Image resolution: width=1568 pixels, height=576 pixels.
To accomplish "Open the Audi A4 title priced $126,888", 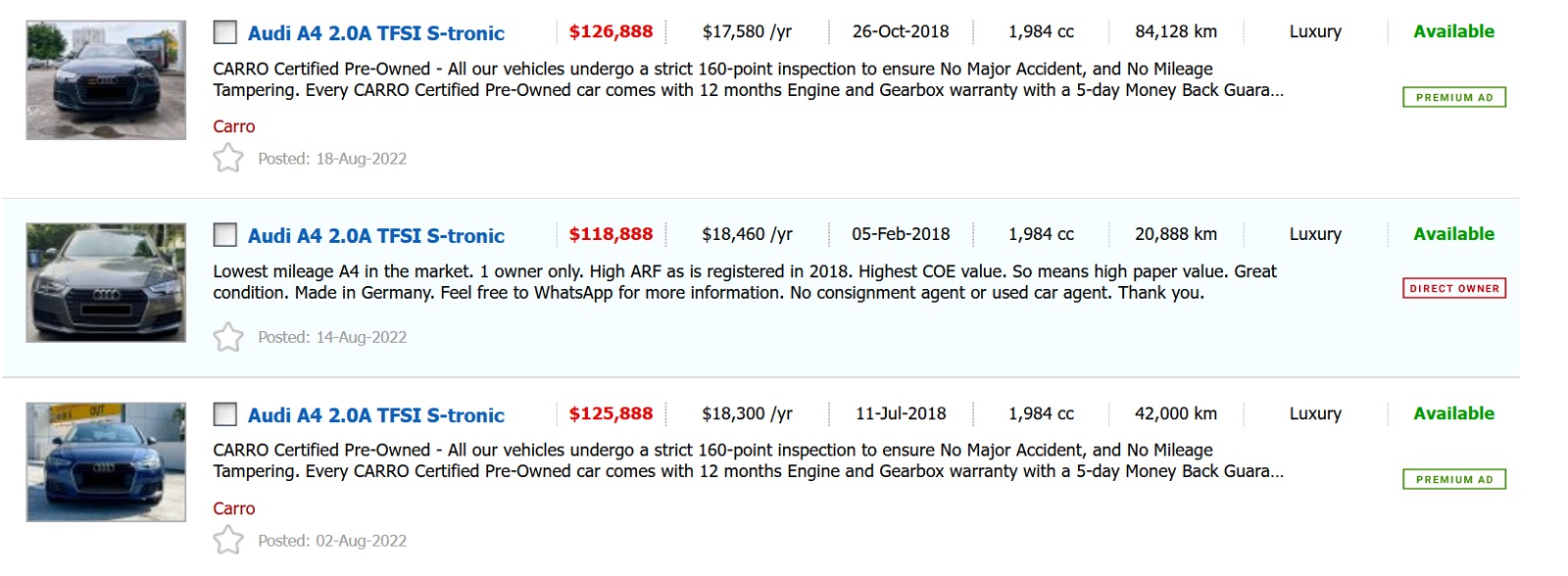I will click(375, 33).
